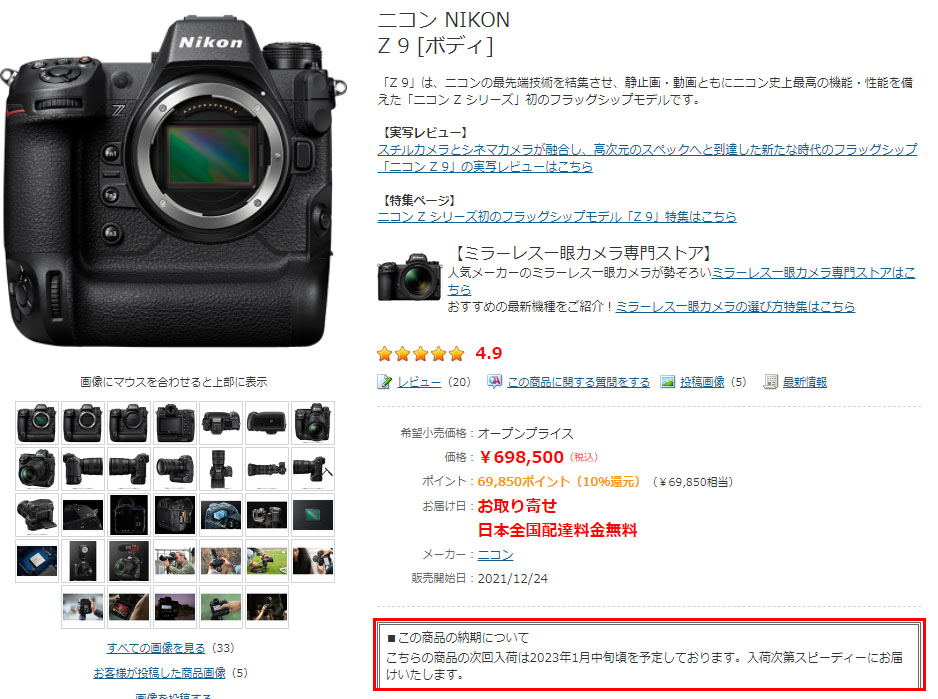Open すべての画像を見る link
The width and height of the screenshot is (938, 699).
[156, 648]
